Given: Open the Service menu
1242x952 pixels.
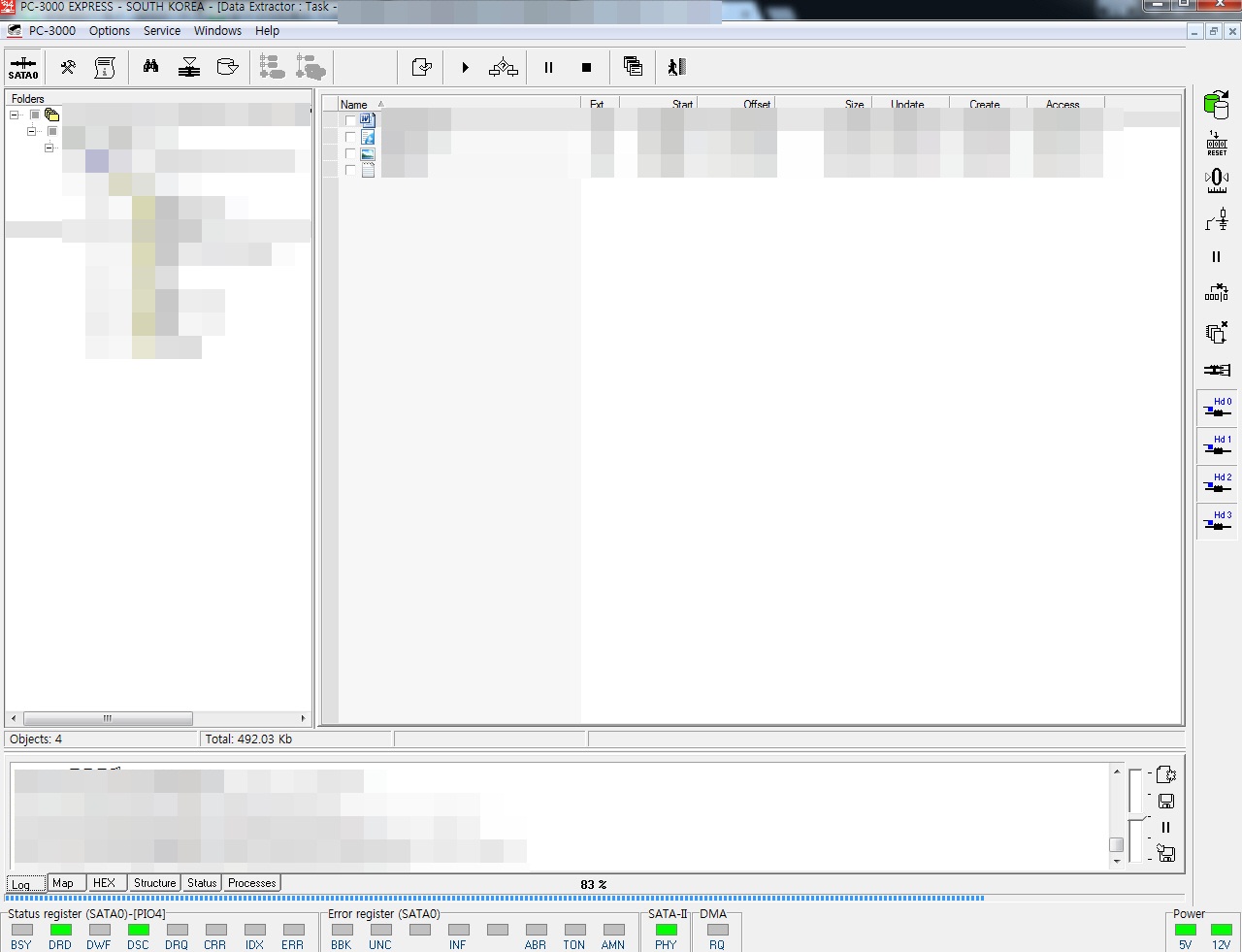Looking at the screenshot, I should click(162, 31).
